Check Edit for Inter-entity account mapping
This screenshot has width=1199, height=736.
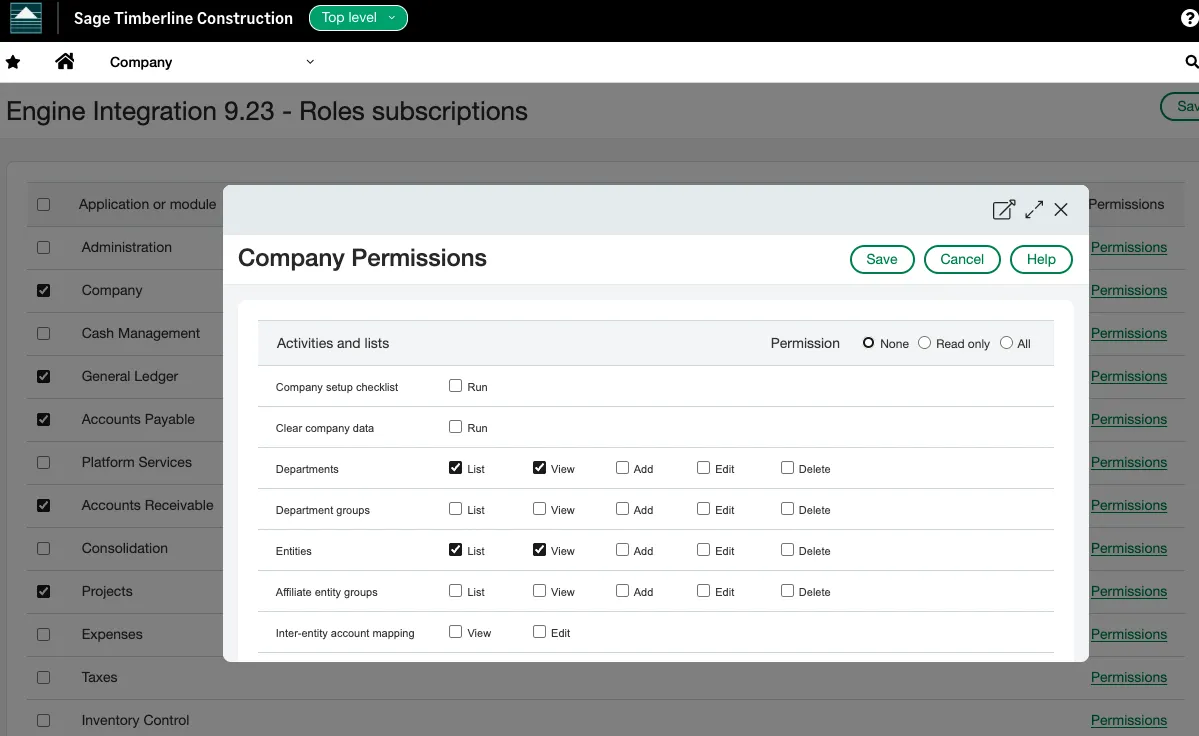pyautogui.click(x=540, y=631)
